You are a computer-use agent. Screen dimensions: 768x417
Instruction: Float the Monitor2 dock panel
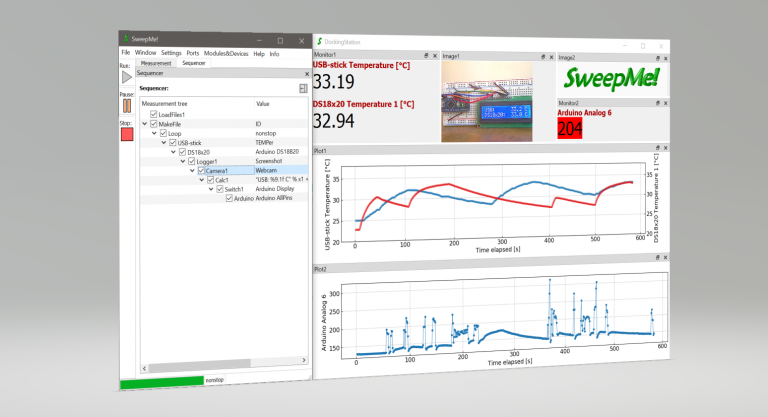(x=658, y=103)
